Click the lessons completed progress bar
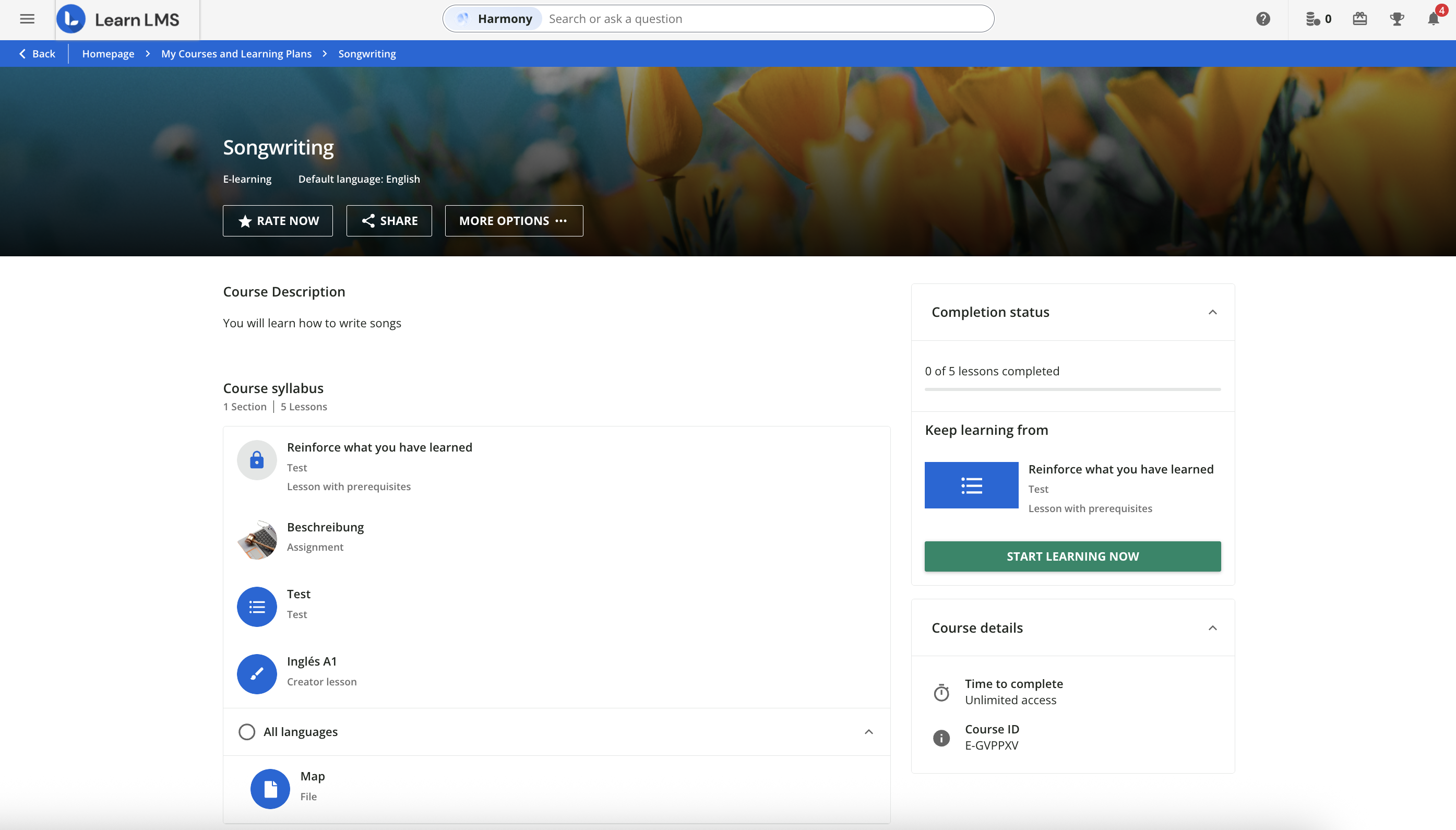Viewport: 1456px width, 830px height. point(1072,390)
